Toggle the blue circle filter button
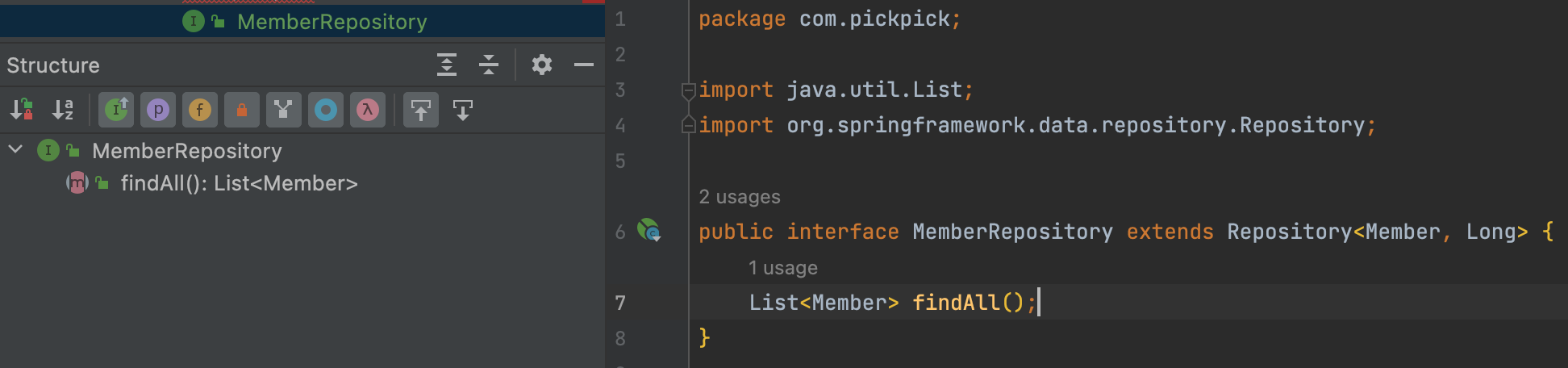 click(326, 109)
